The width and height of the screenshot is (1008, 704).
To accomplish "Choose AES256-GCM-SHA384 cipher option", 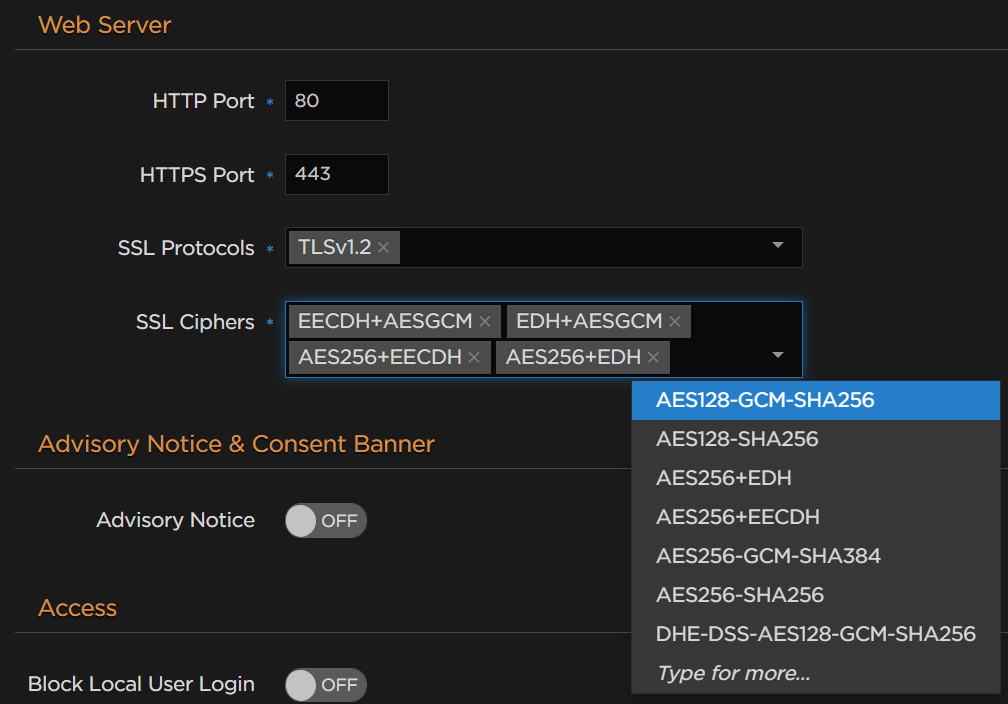I will point(768,556).
